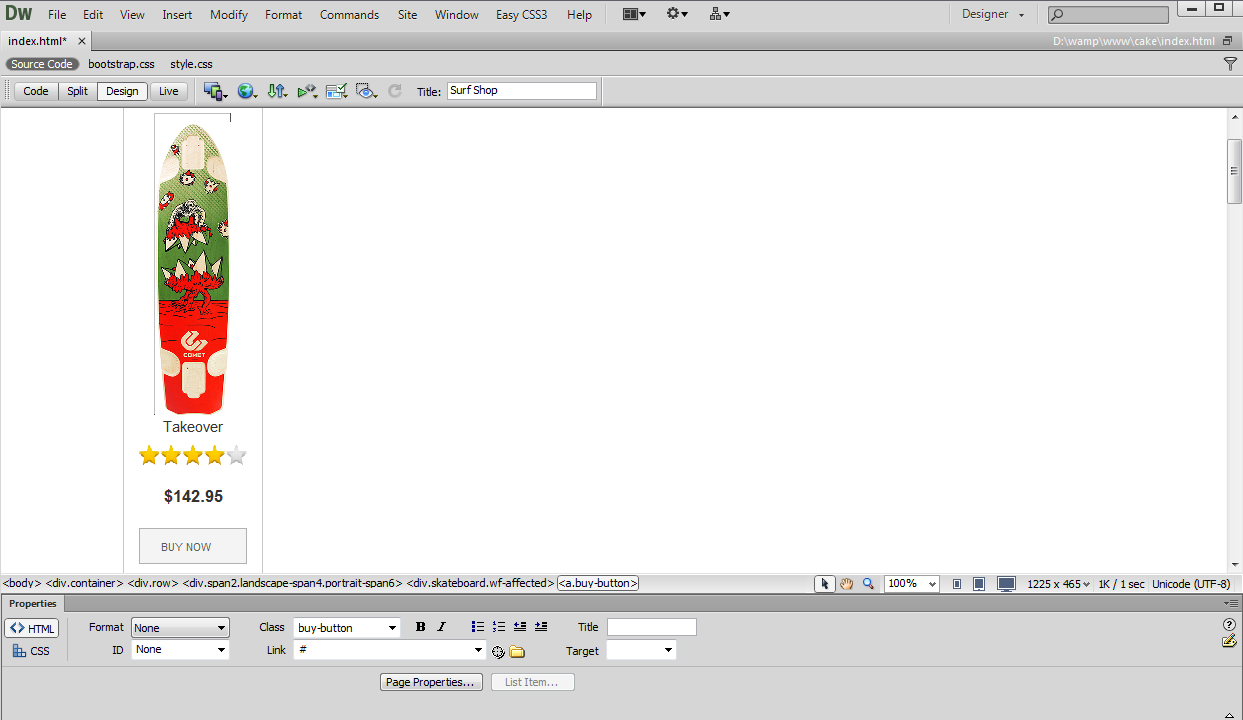1243x720 pixels.
Task: Open the Insert menu
Action: (178, 15)
